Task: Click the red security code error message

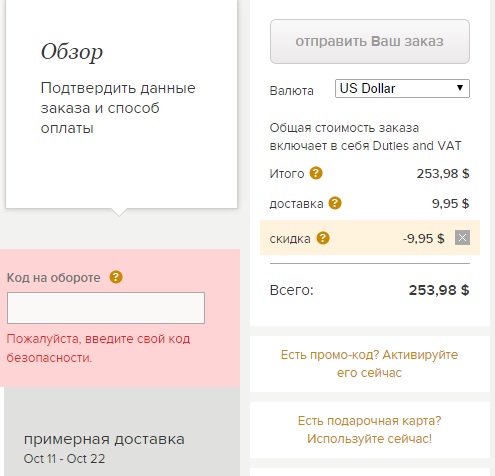Action: pos(98,348)
